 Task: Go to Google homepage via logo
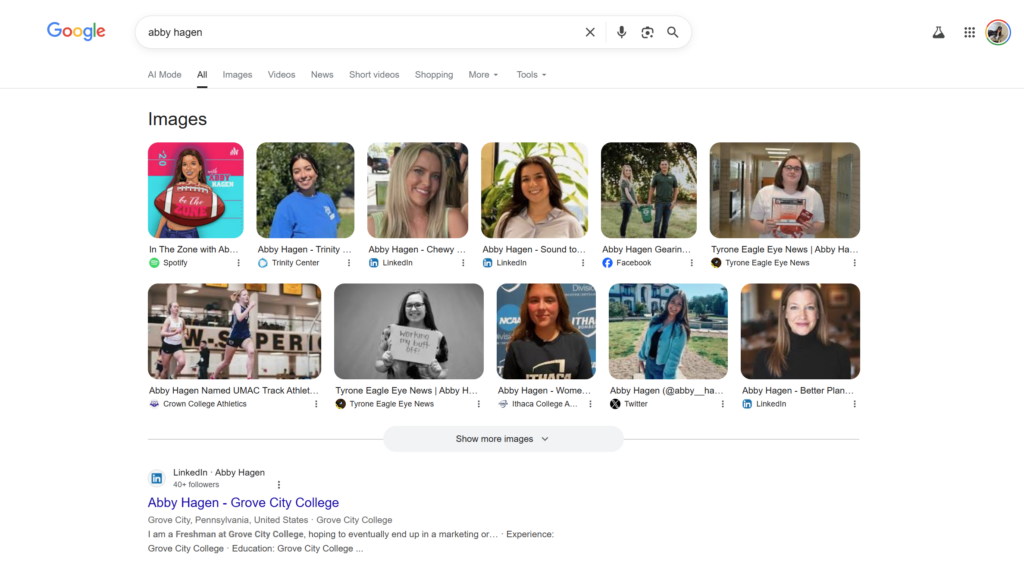(x=76, y=31)
